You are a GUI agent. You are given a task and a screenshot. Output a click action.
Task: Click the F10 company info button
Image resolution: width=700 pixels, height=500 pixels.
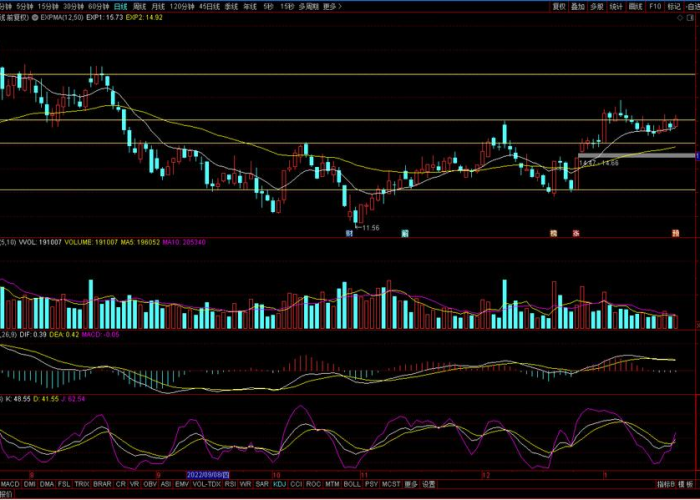(x=654, y=6)
